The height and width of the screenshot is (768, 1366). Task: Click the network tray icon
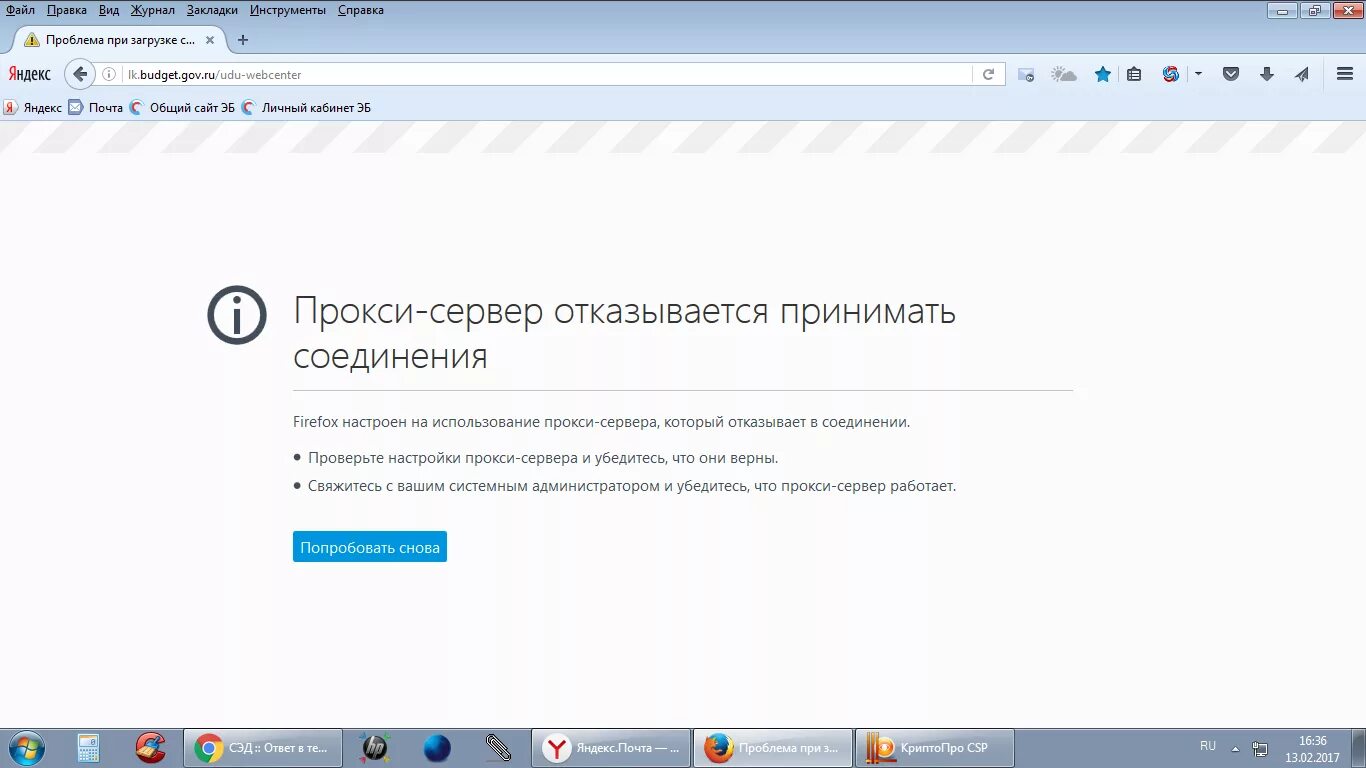(1261, 748)
